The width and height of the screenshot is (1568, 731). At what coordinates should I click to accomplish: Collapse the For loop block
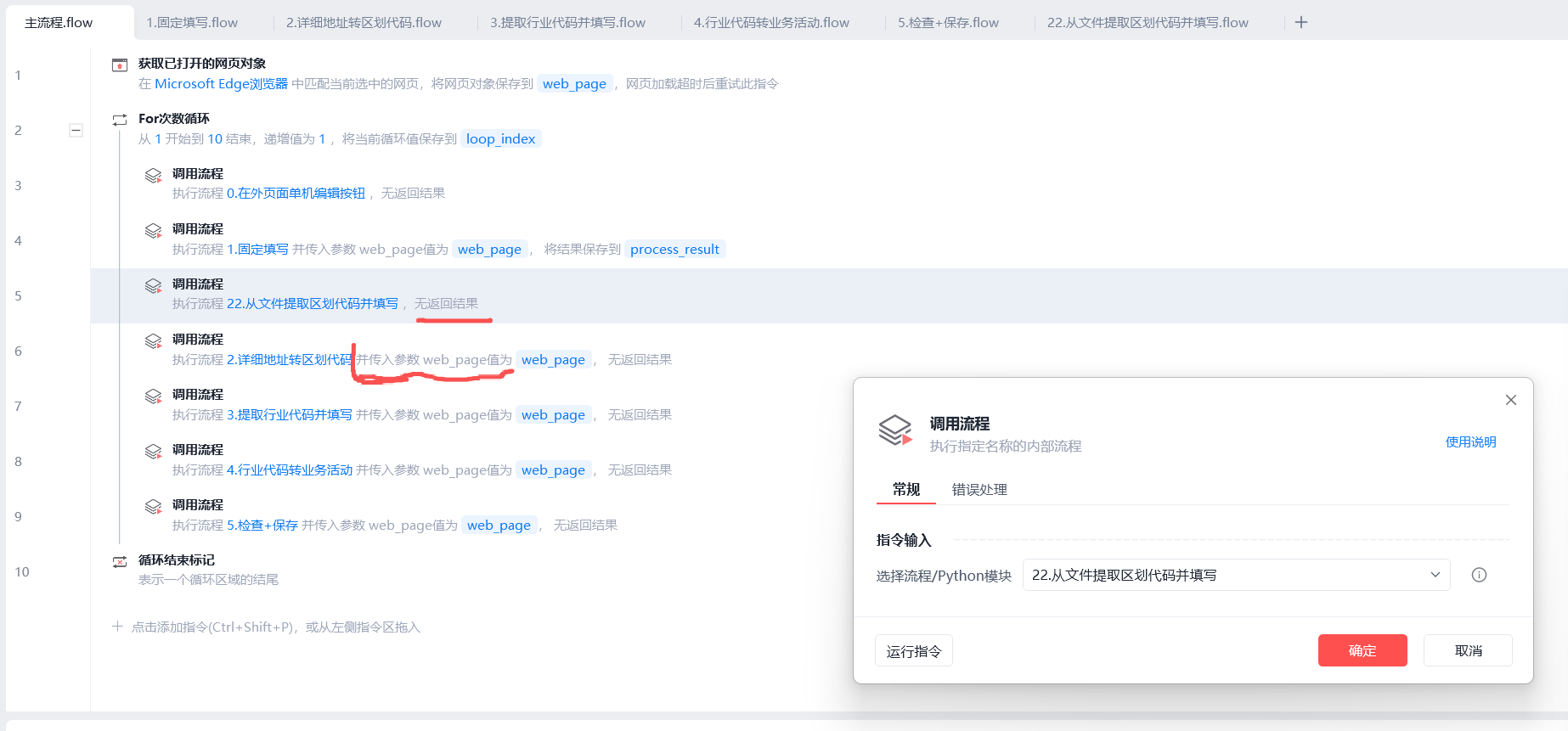(76, 130)
